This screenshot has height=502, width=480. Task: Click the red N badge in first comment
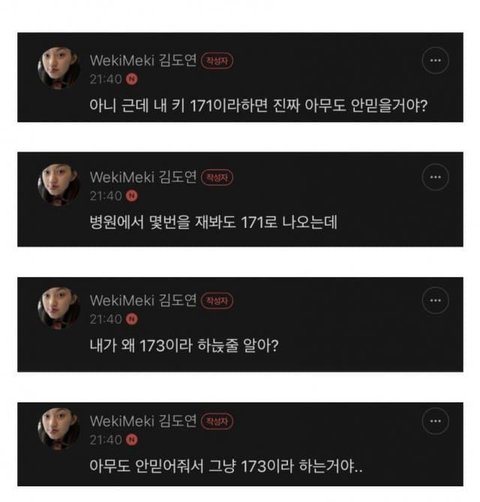click(132, 79)
